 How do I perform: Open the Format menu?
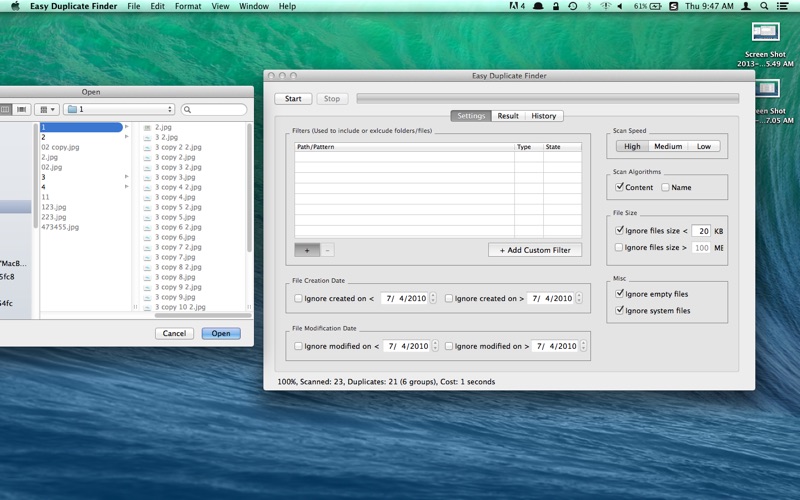click(188, 6)
